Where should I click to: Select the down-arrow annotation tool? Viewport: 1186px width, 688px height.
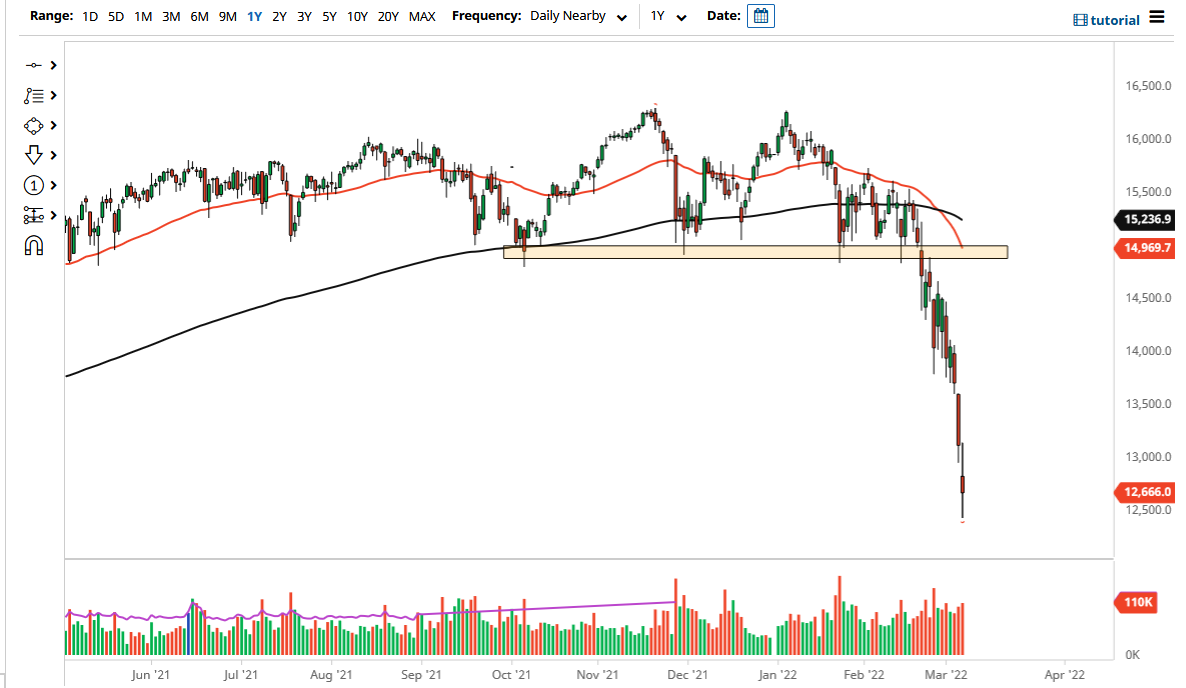point(33,155)
